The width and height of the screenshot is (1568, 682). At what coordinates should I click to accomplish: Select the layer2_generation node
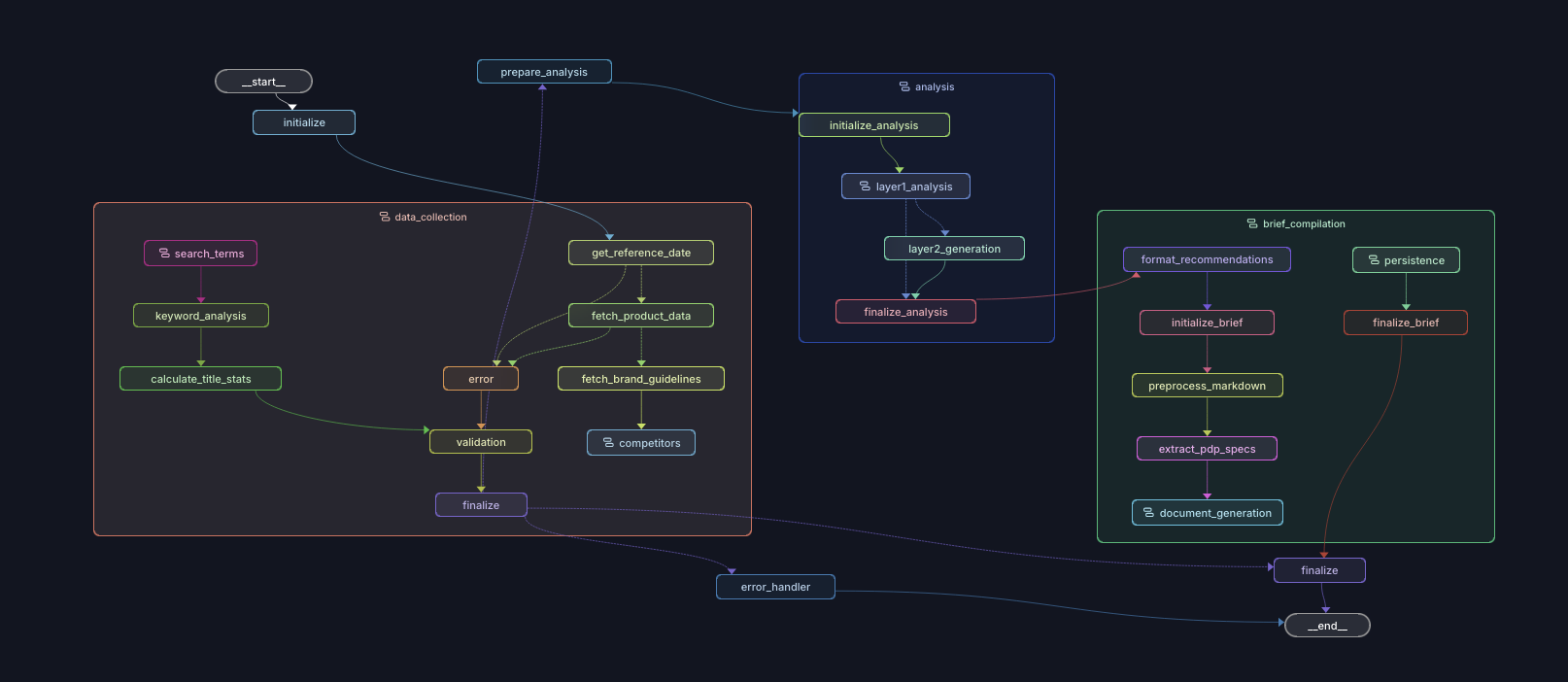(x=954, y=249)
